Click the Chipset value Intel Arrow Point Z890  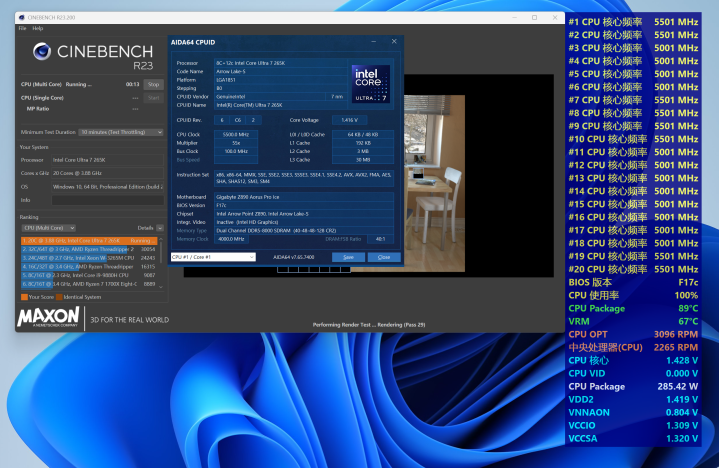tap(304, 214)
